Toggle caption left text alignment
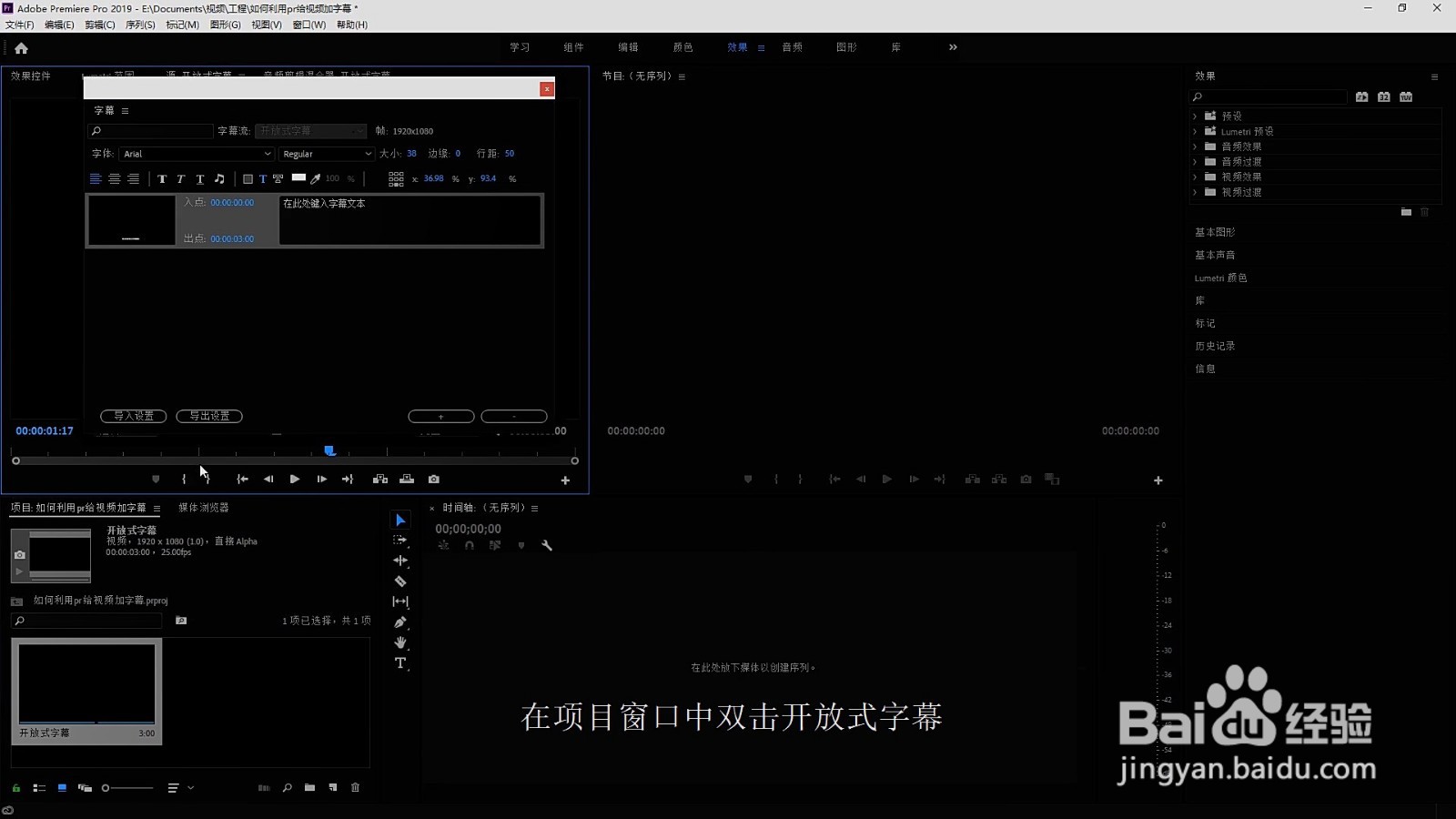The image size is (1456, 819). [x=96, y=179]
